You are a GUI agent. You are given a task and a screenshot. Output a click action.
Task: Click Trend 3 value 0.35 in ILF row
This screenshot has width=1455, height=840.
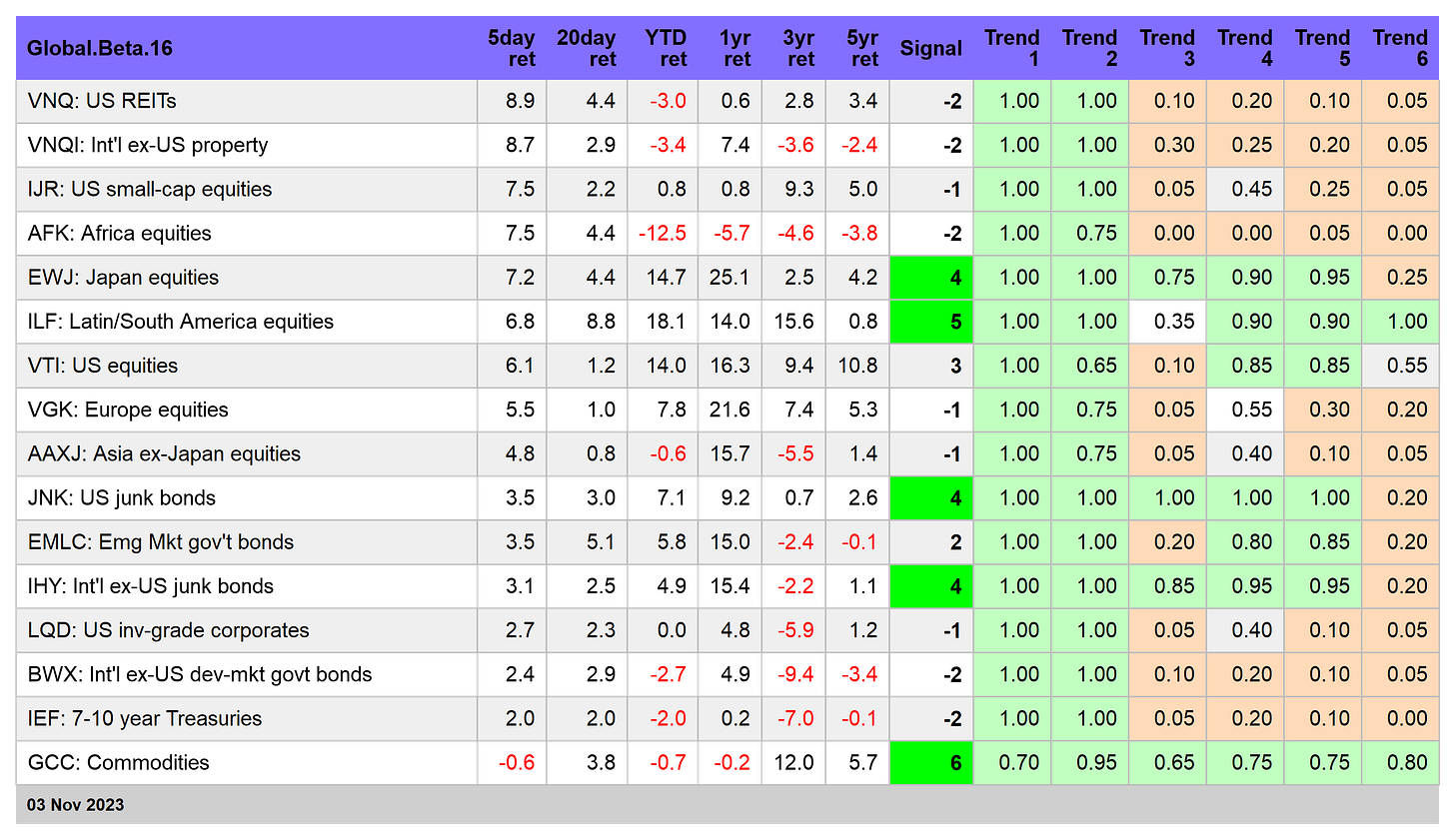pos(1174,322)
